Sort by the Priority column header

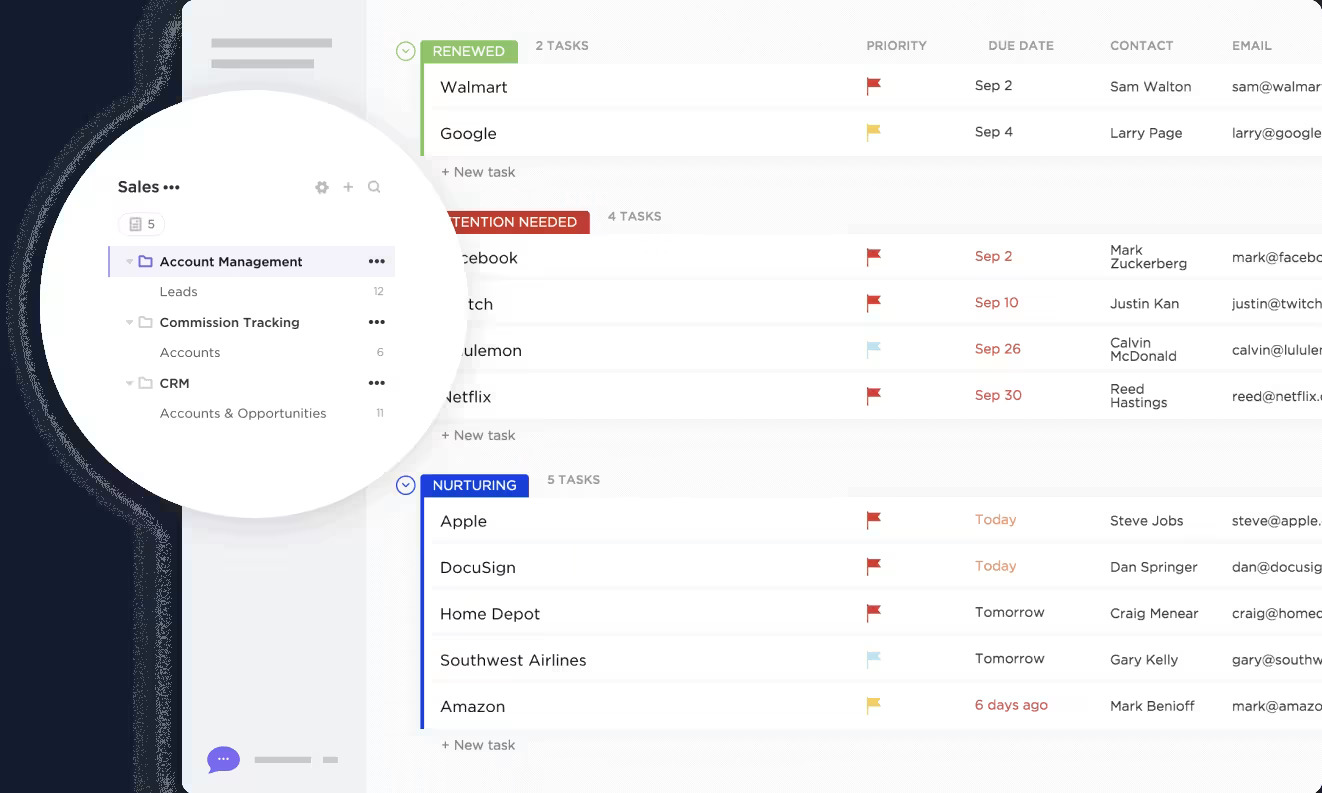[x=897, y=46]
